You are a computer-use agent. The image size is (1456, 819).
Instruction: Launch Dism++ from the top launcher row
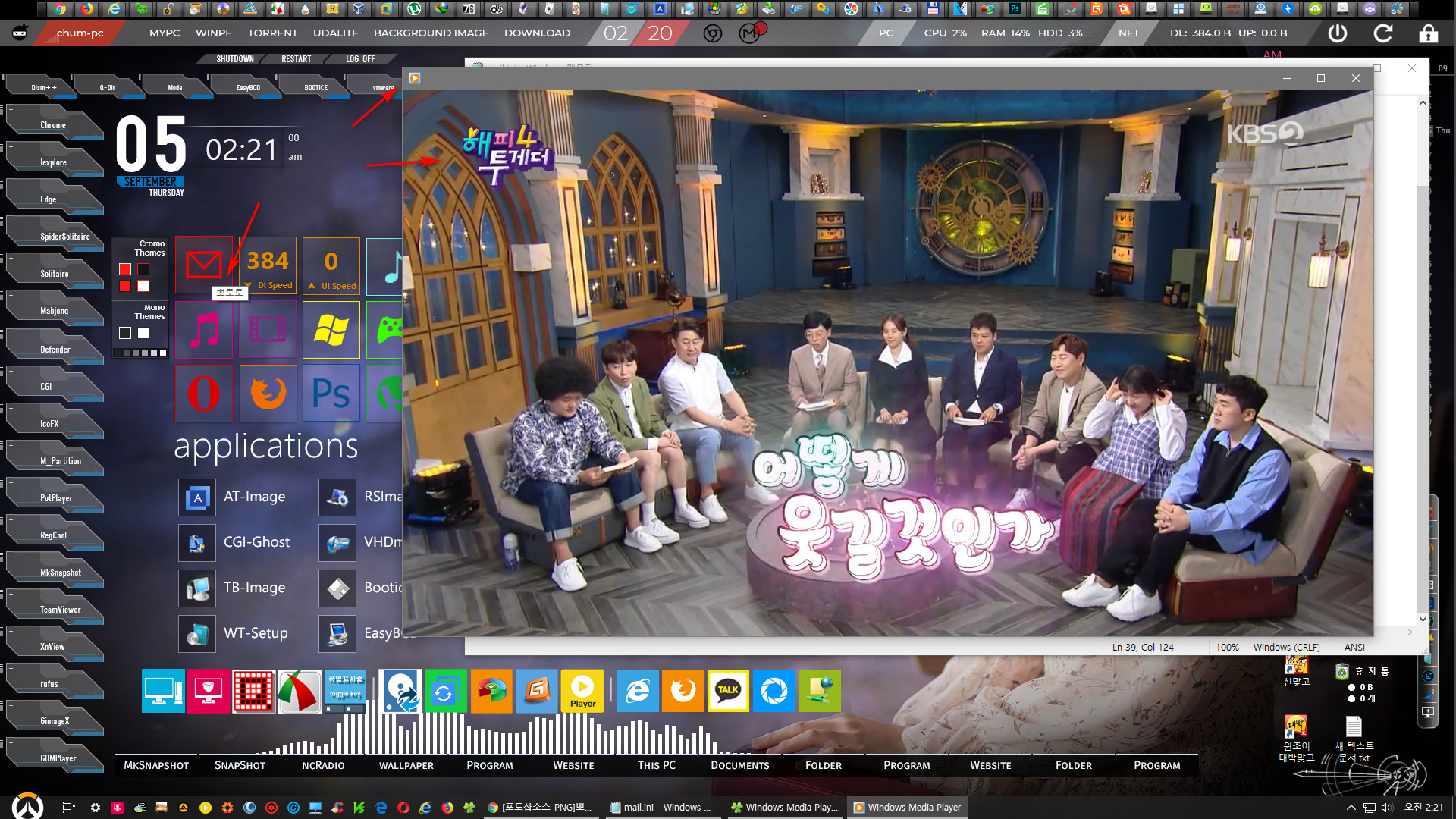[x=43, y=87]
